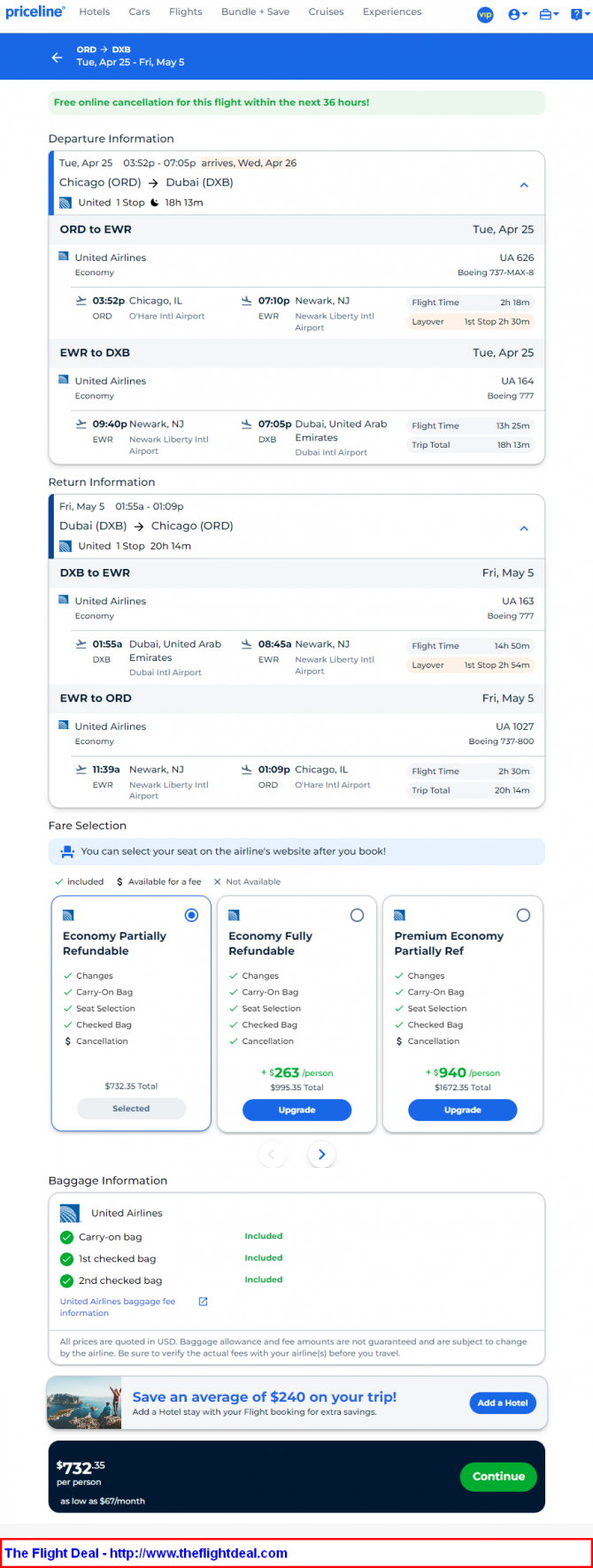Show next fare options with right arrow
593x1568 pixels.
(x=321, y=1154)
